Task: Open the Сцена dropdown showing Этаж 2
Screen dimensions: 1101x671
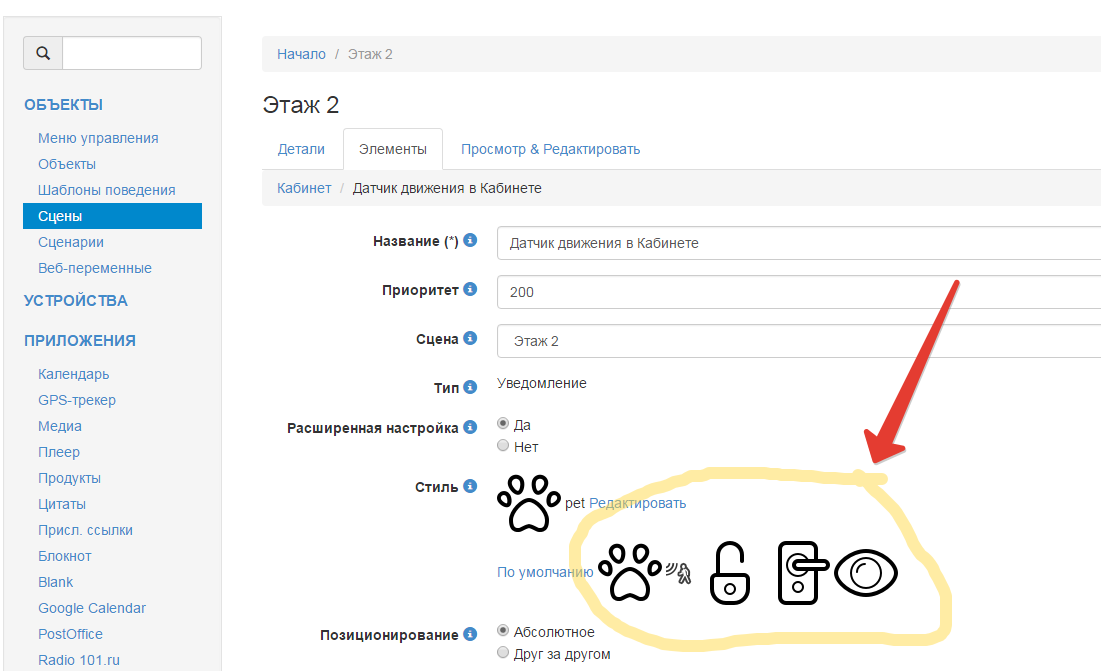Action: (x=798, y=341)
